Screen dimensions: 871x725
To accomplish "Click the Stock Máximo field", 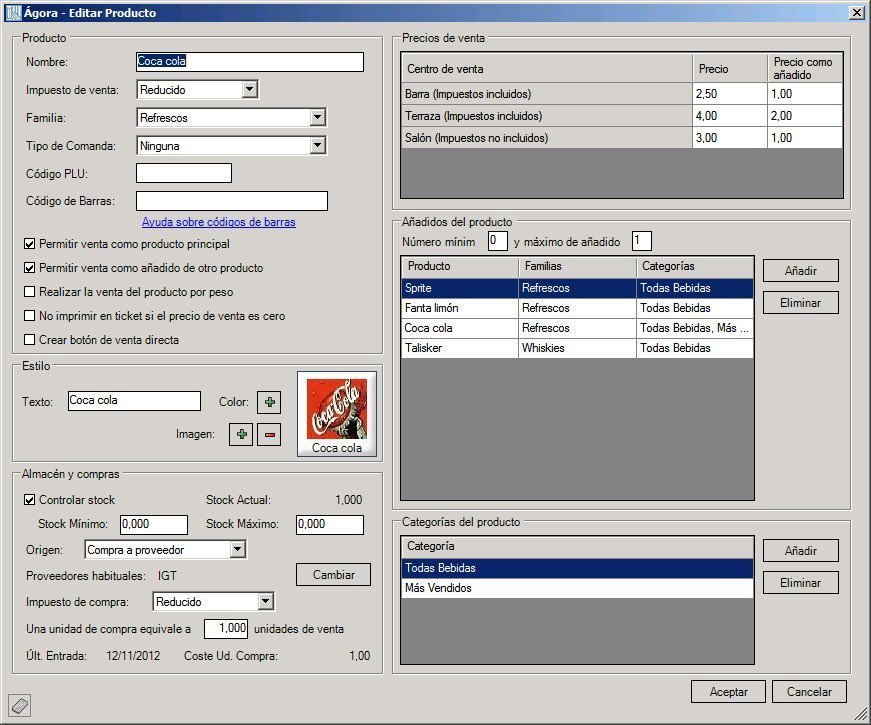I will click(x=330, y=524).
